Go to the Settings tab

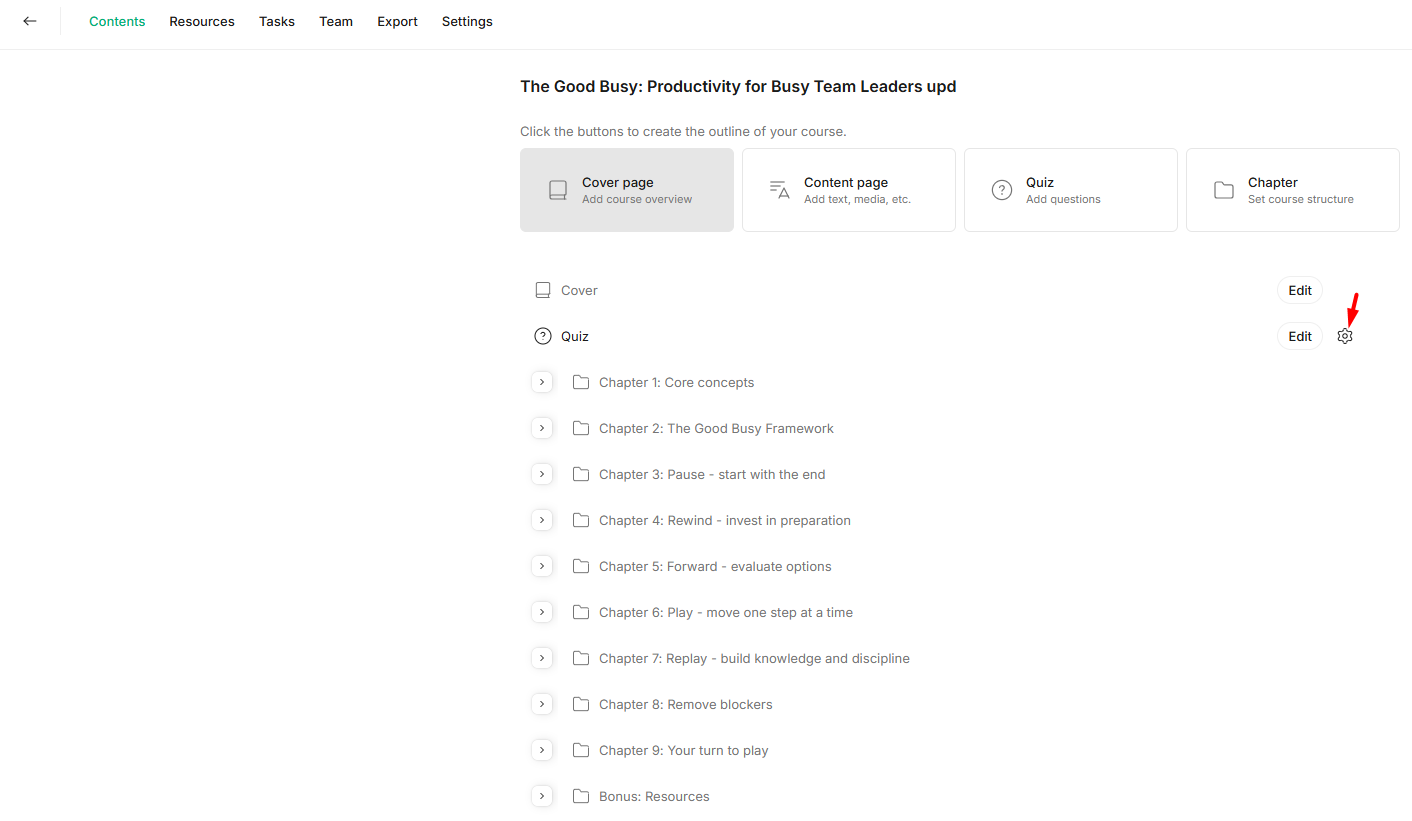coord(467,21)
